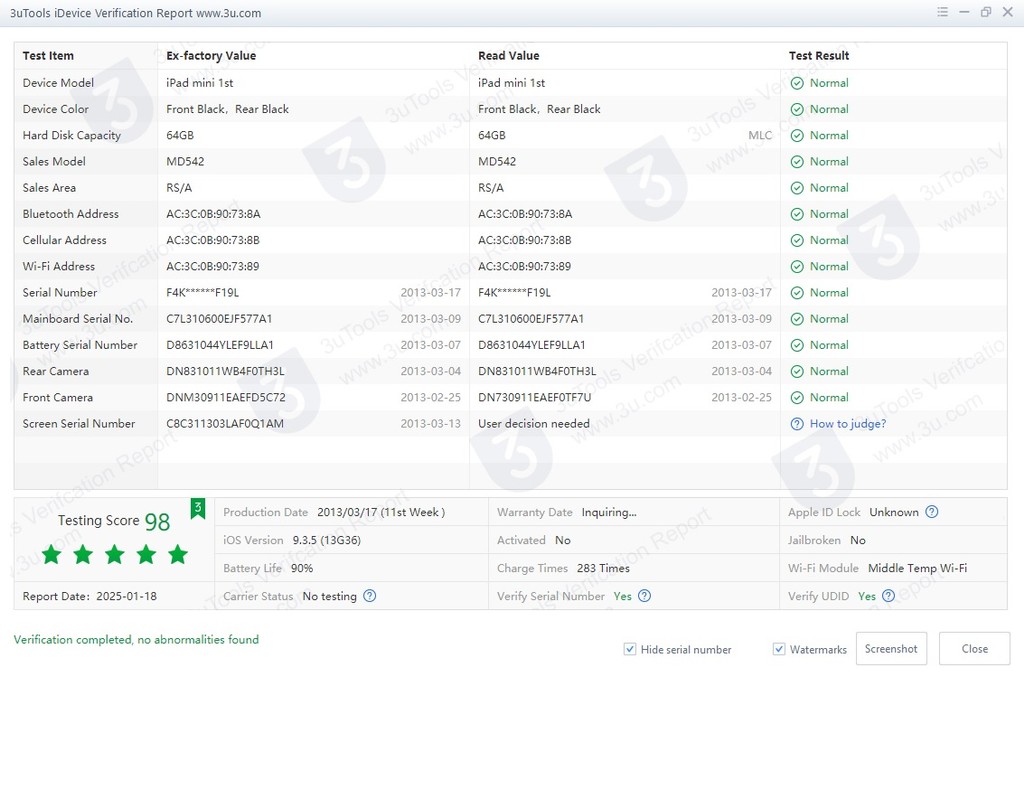Select the Serial Number ex-factory value F4K******F19L
1024x810 pixels.
click(202, 293)
